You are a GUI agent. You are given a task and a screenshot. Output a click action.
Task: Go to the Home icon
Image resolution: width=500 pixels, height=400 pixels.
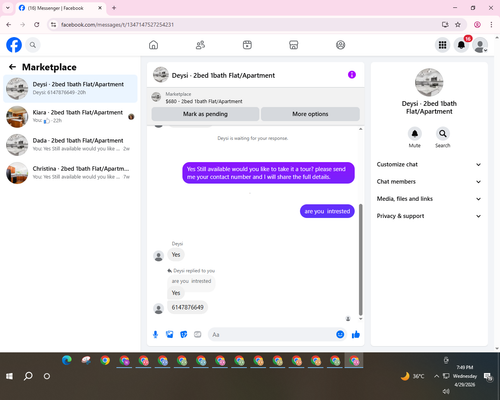point(153,45)
